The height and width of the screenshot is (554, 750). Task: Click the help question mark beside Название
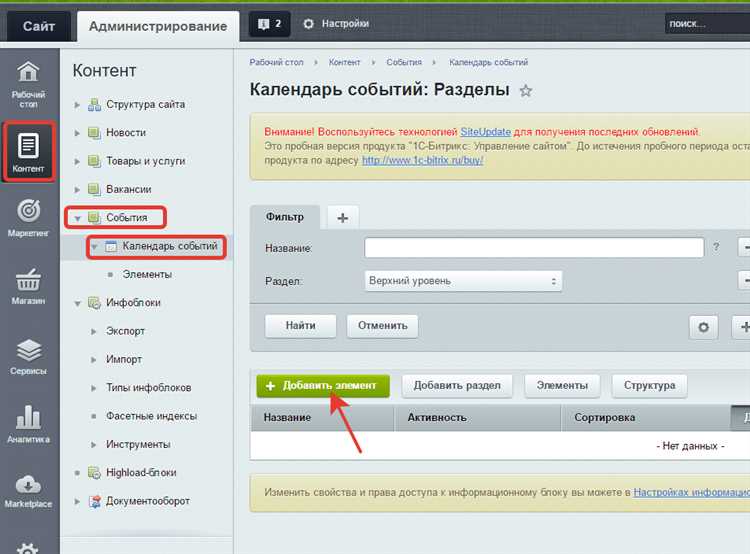[x=716, y=247]
